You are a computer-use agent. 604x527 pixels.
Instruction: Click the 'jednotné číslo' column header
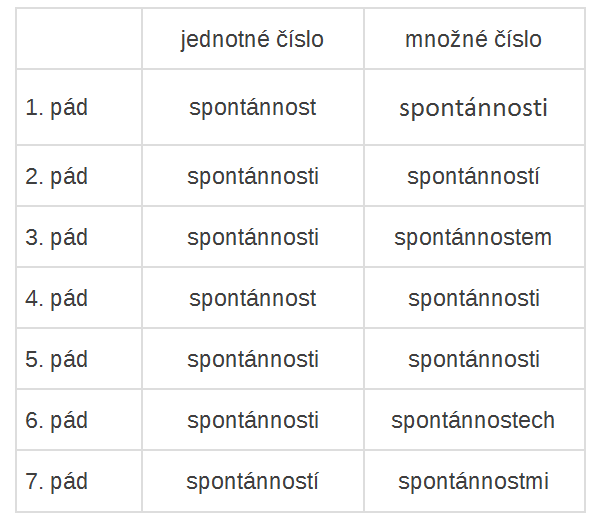(x=252, y=39)
